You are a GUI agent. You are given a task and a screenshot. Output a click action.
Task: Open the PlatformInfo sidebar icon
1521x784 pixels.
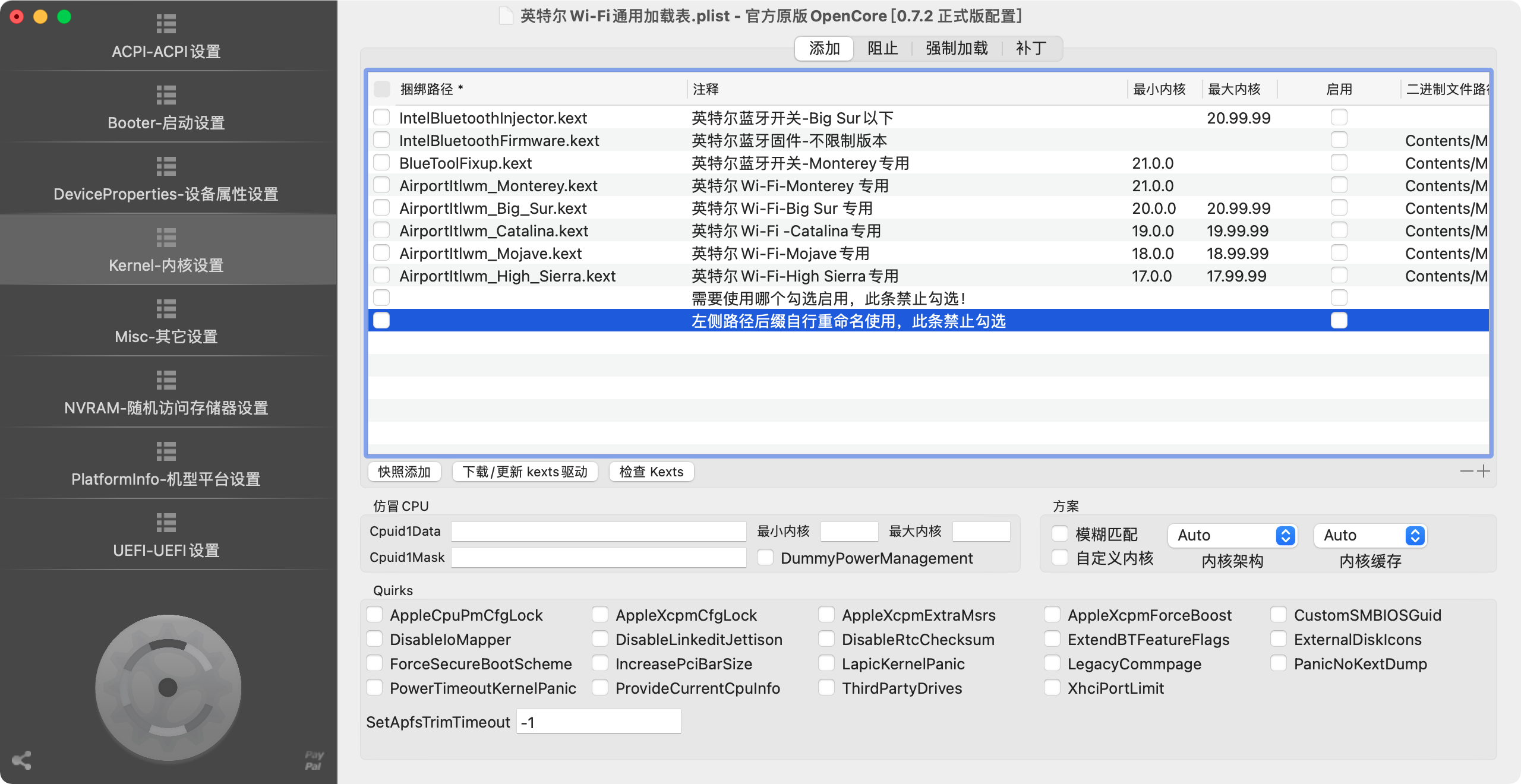[166, 451]
